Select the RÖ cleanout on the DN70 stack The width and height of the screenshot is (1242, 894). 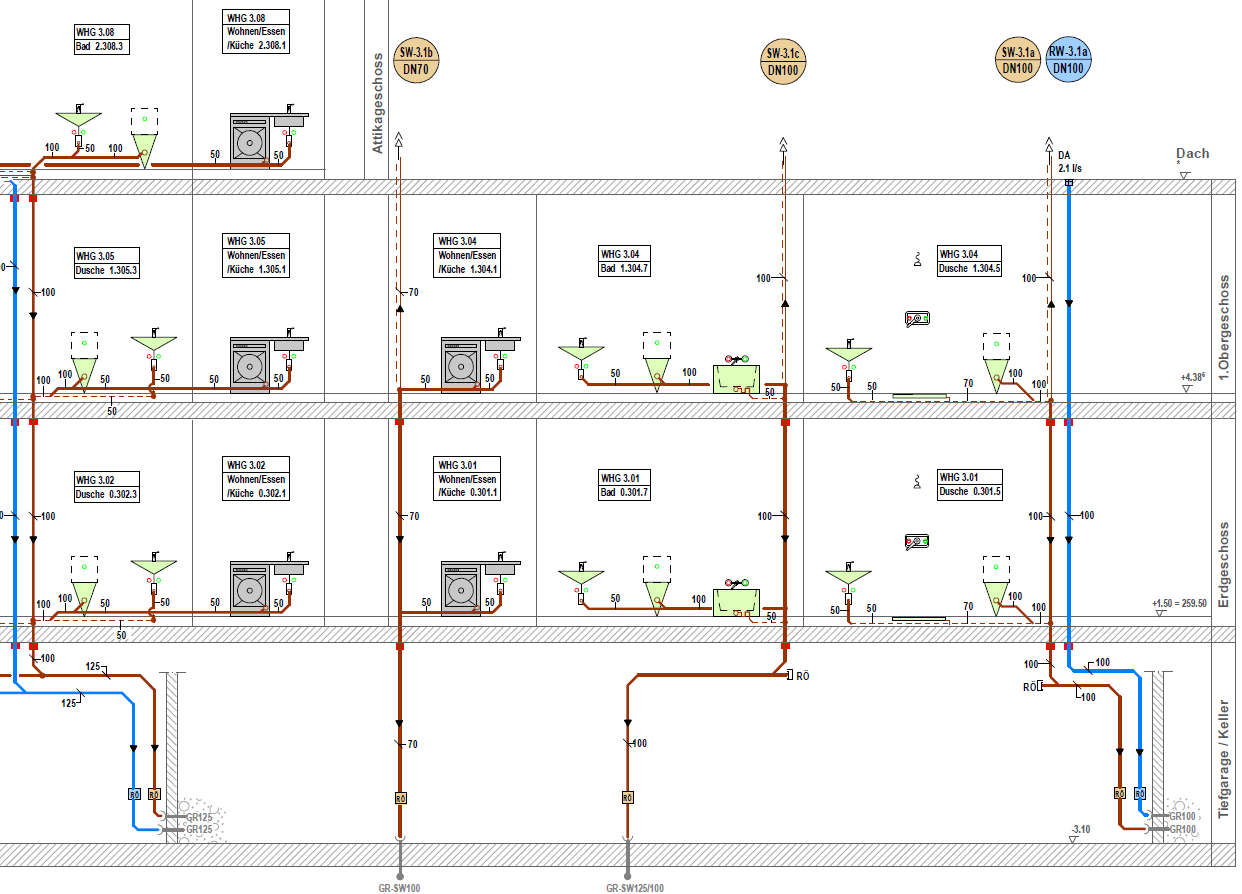click(400, 798)
